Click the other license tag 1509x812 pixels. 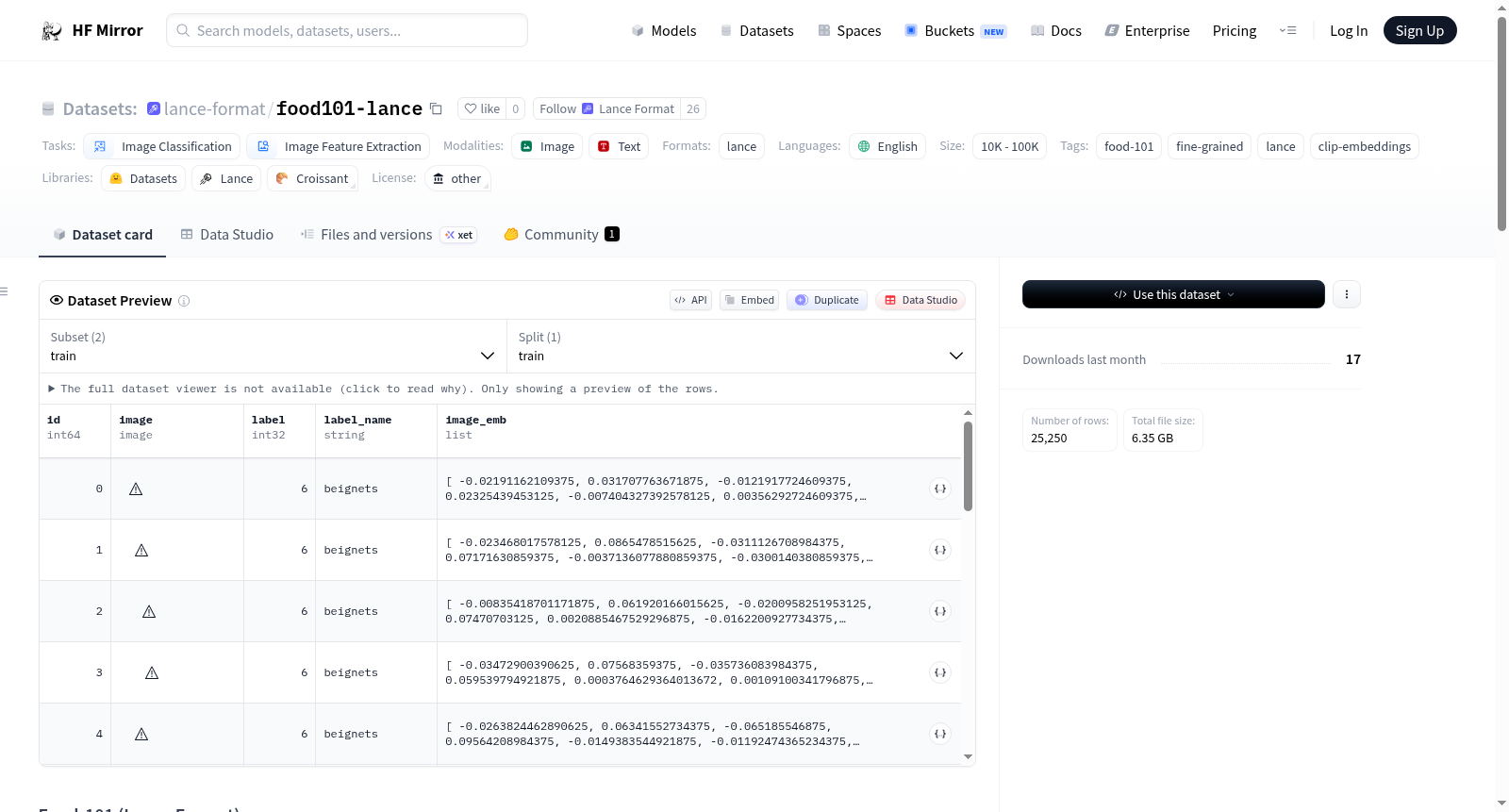pos(457,178)
